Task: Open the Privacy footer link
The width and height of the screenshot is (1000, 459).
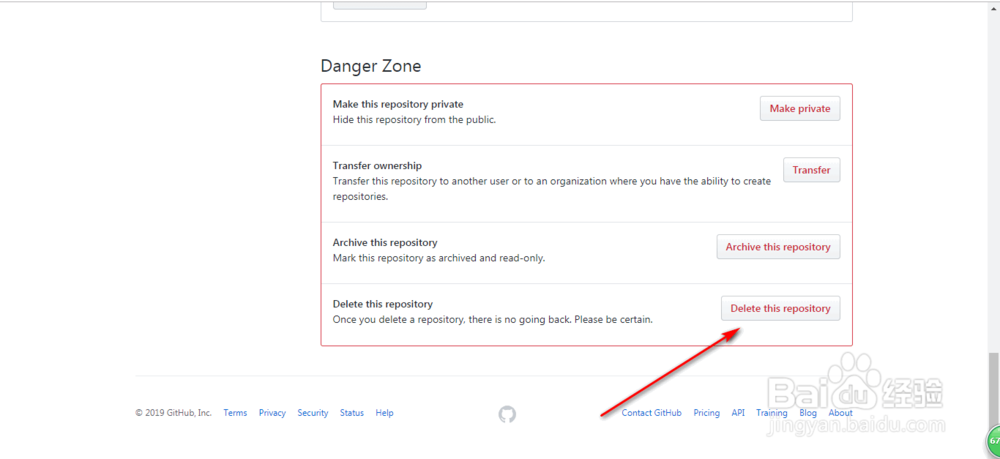Action: (272, 413)
